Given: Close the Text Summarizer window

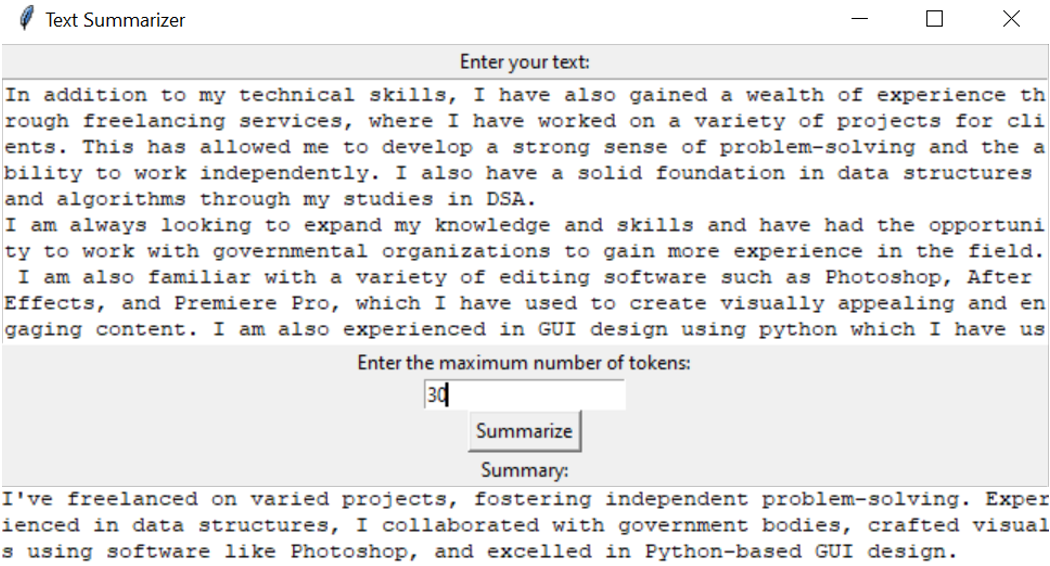Looking at the screenshot, I should [x=1011, y=19].
